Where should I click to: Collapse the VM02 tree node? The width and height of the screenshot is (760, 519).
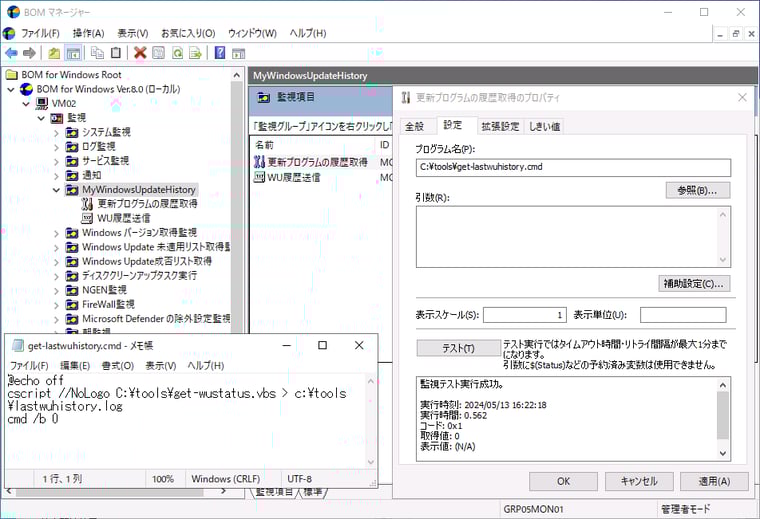26,104
